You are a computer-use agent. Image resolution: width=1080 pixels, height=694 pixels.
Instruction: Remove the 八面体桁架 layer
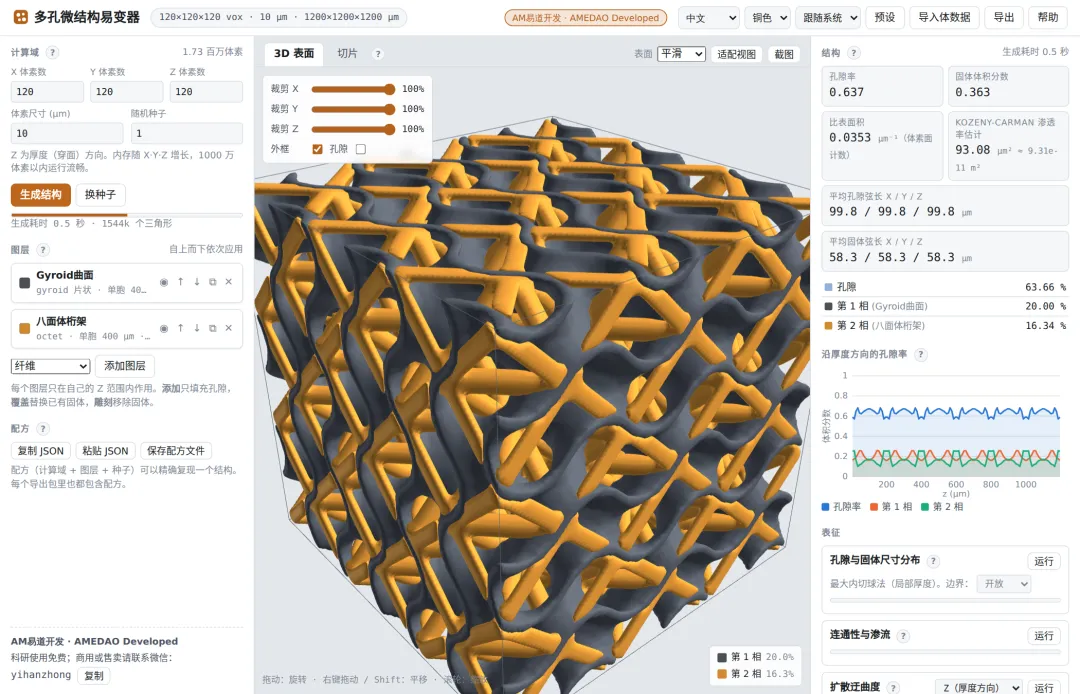coord(229,328)
